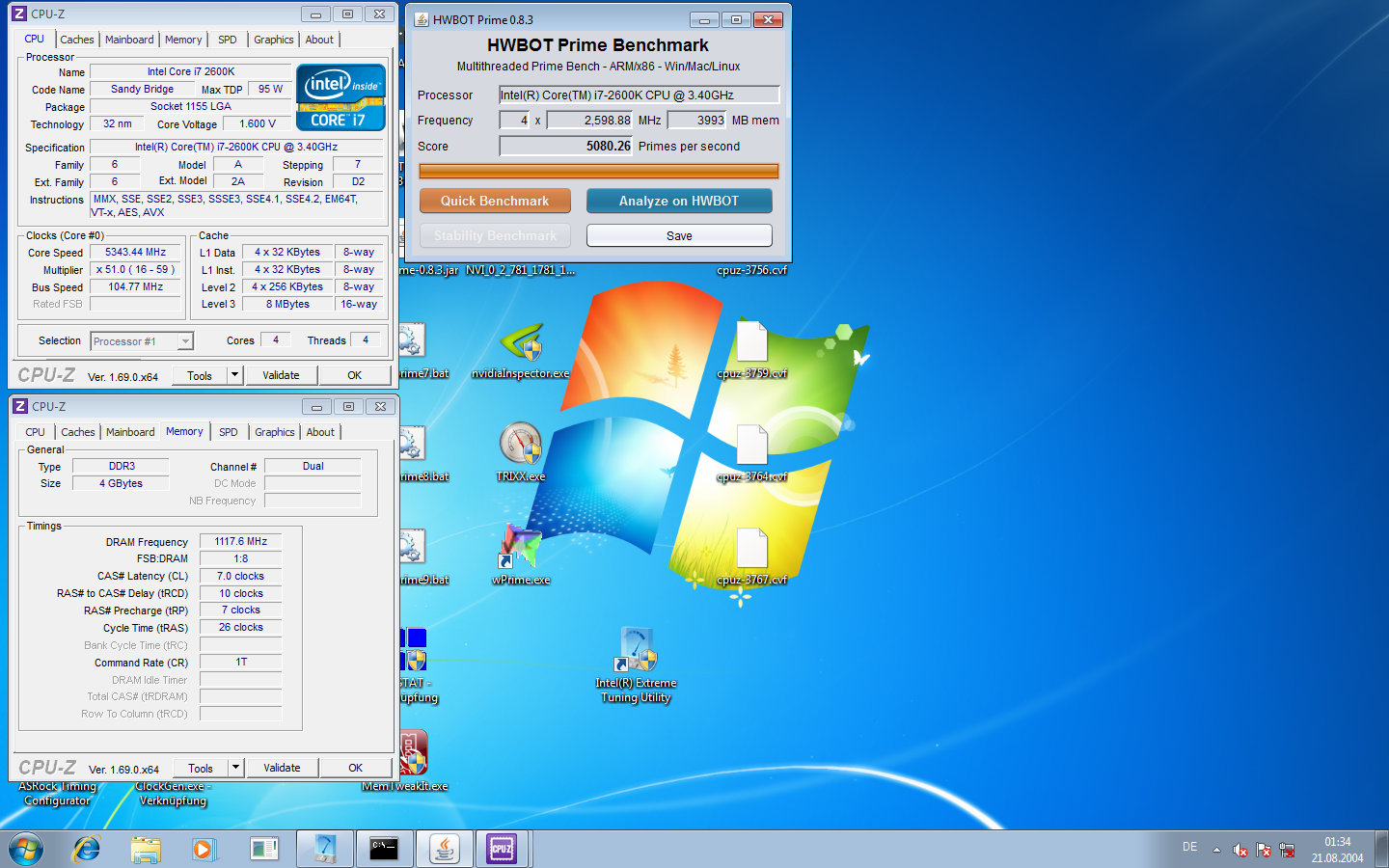Select the cpuz-3767.cvf file icon
This screenshot has width=1389, height=868.
pyautogui.click(x=752, y=556)
